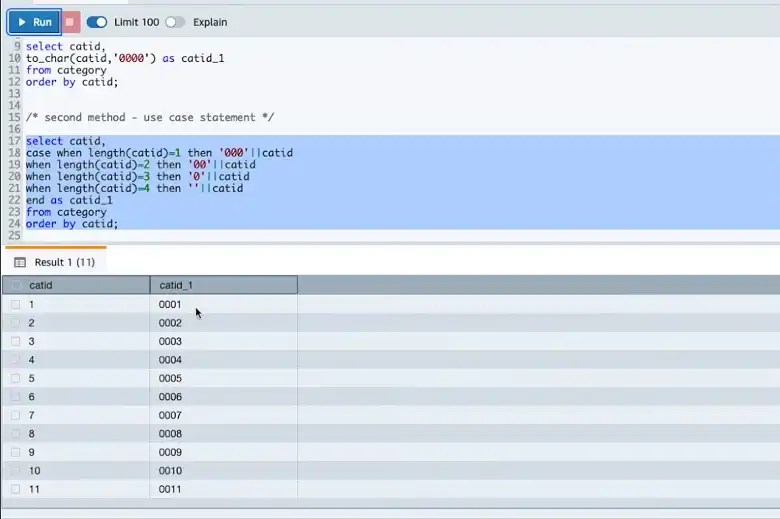Screen dimensions: 780x519
Task: Click the 'end as catid_1' line in editor
Action: pyautogui.click(x=69, y=200)
